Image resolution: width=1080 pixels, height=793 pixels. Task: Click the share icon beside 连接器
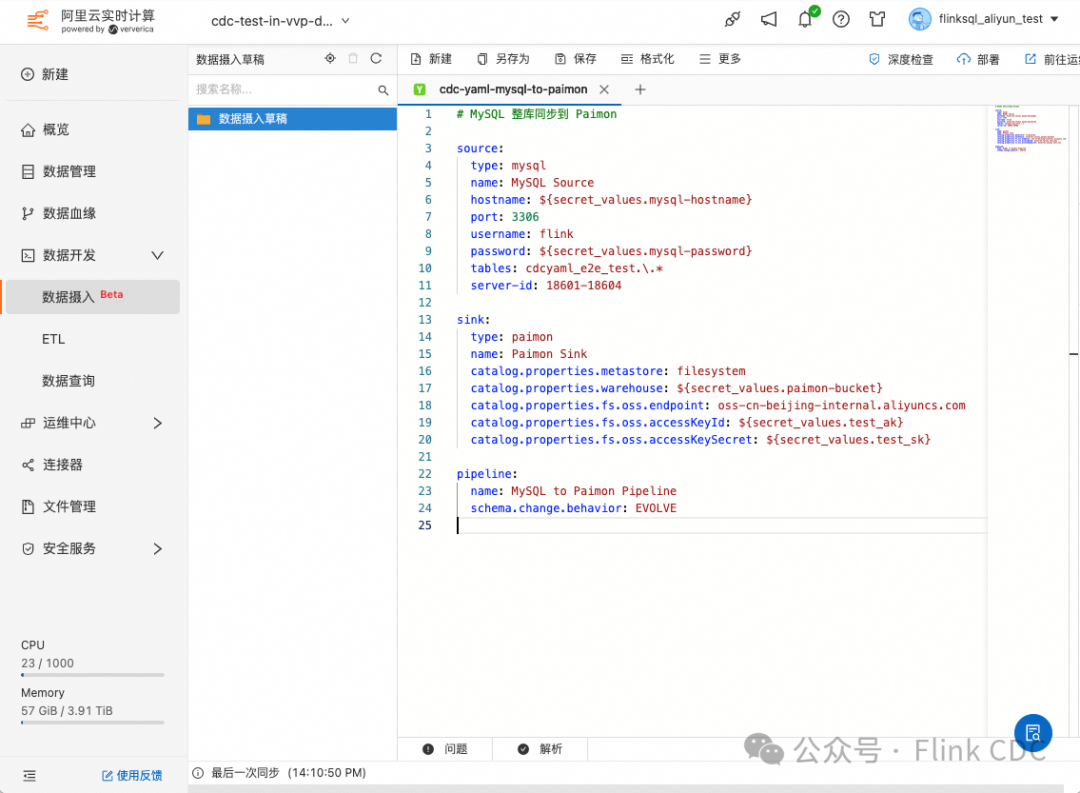click(28, 465)
